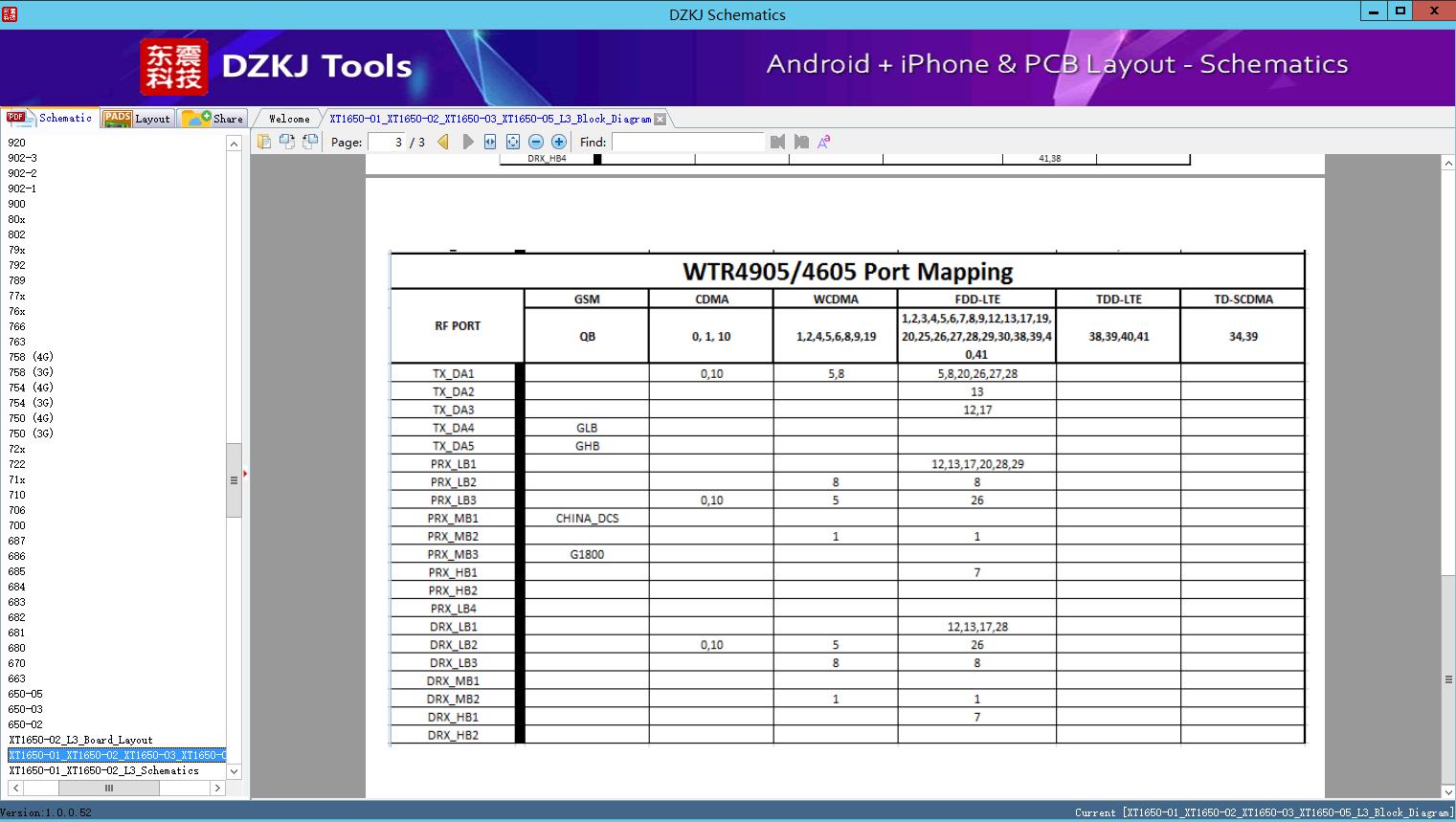Click the model list vertical scrollbar thumb
1456x822 pixels.
(x=234, y=480)
